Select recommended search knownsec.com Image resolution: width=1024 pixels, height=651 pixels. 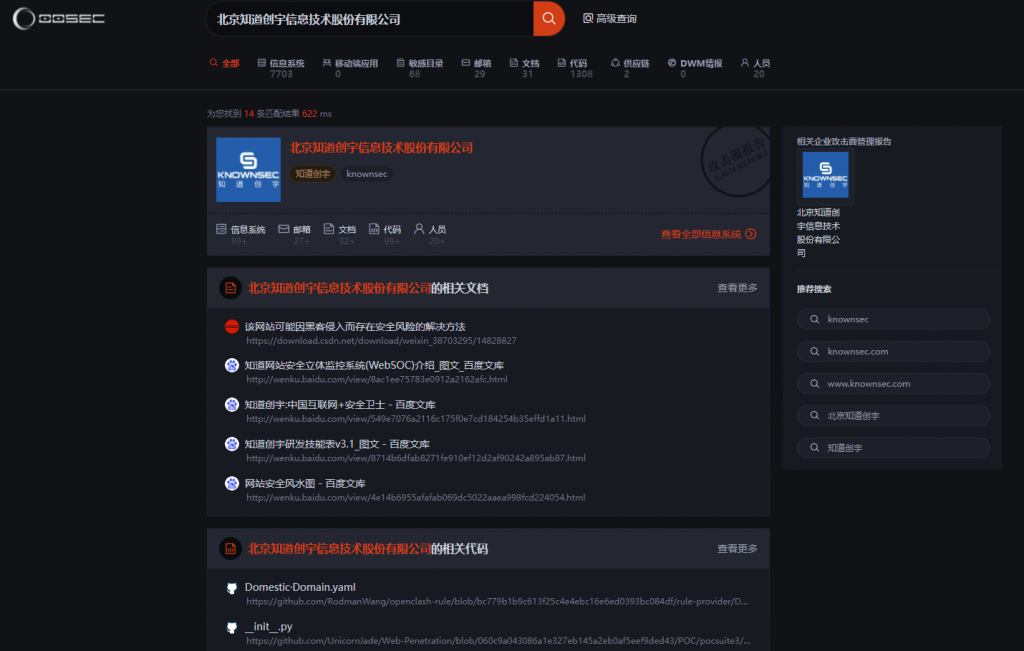click(893, 351)
